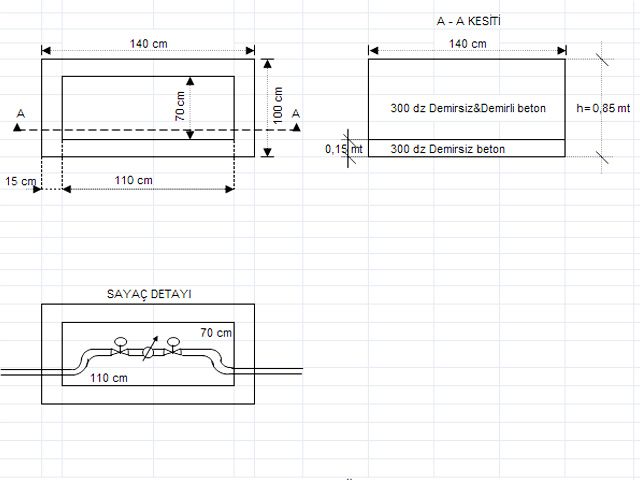Click '140 cm' dimension above section view
The image size is (640, 480).
point(468,43)
